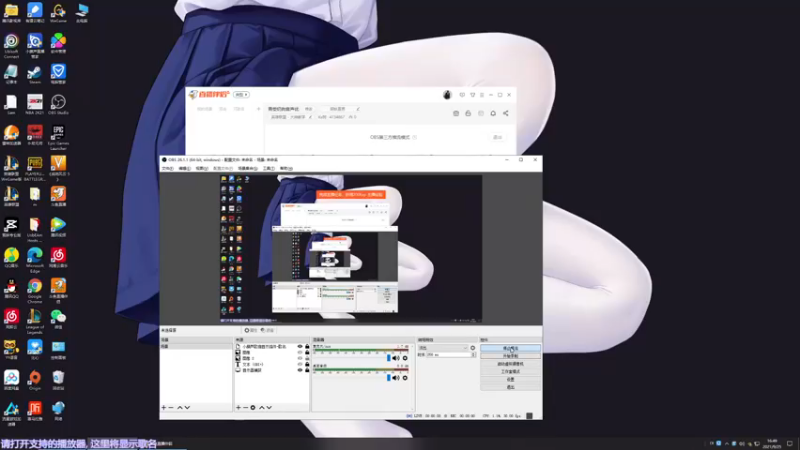Open Scene Collection menu in OBS
800x450 pixels.
click(247, 168)
